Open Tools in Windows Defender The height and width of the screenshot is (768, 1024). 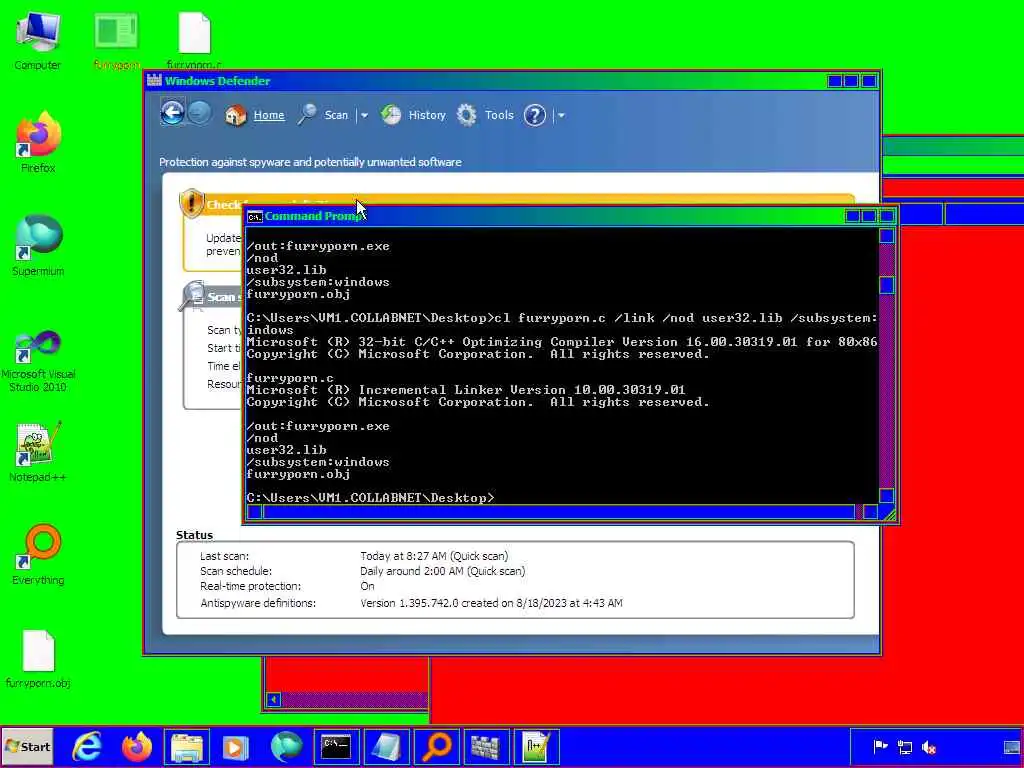click(x=499, y=115)
